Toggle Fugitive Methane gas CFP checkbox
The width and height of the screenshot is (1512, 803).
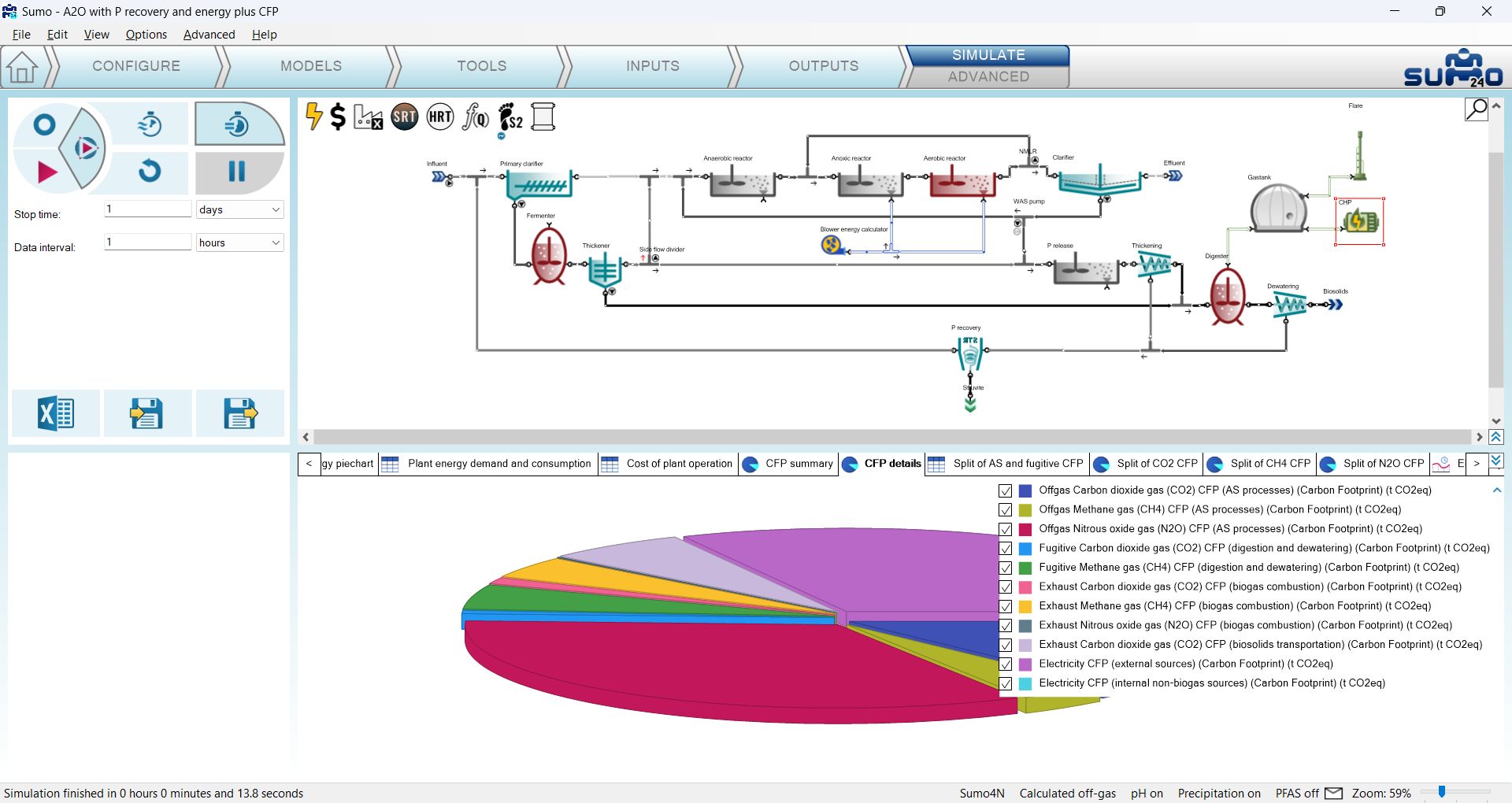[1006, 568]
